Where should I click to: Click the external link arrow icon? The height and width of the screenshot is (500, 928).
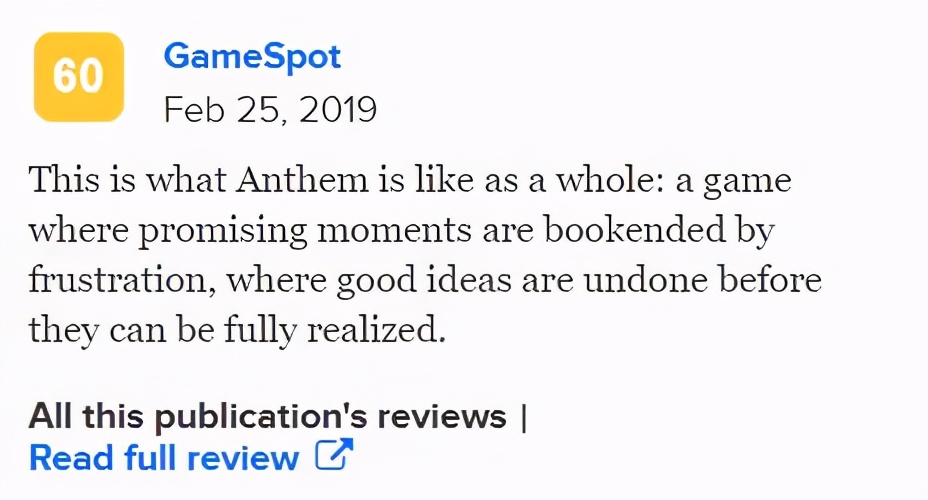(334, 456)
